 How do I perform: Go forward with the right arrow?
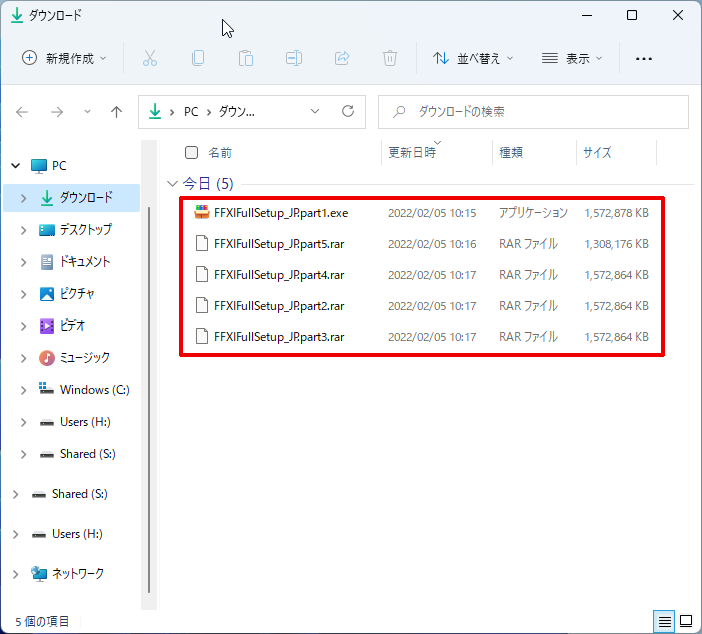[x=57, y=111]
